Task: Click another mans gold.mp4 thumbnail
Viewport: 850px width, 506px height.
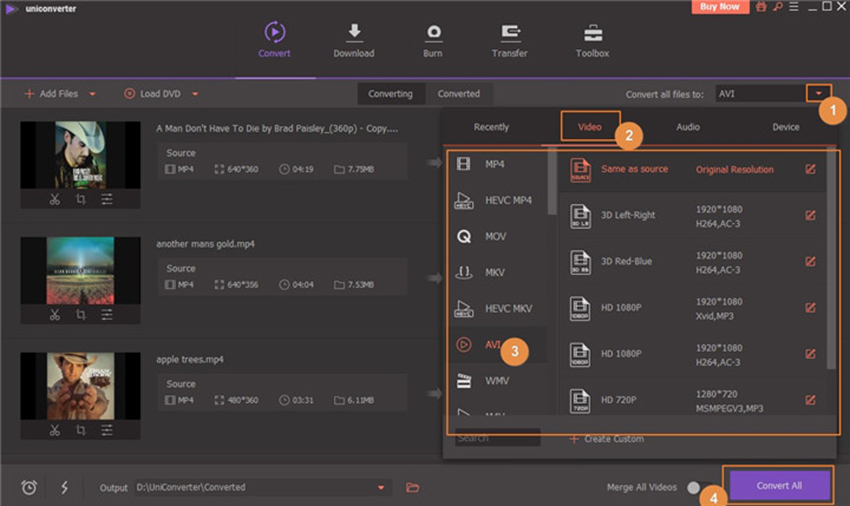Action: (x=80, y=271)
